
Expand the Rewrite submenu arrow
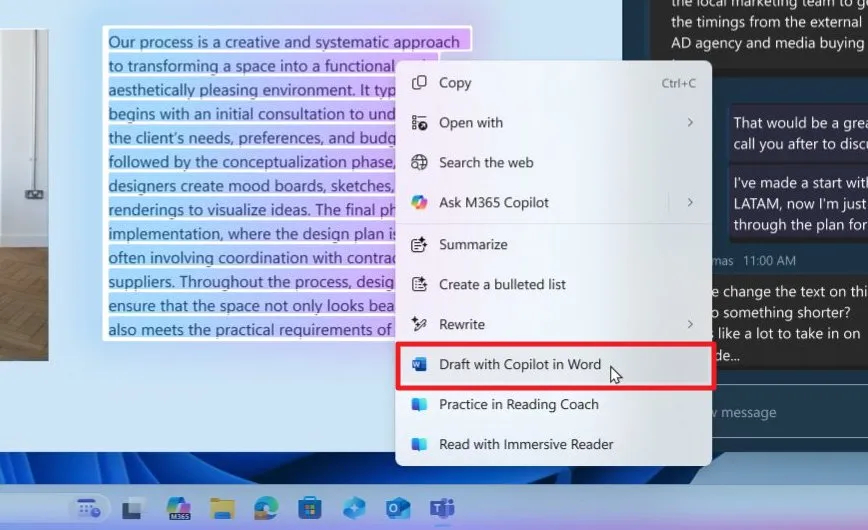(x=690, y=324)
